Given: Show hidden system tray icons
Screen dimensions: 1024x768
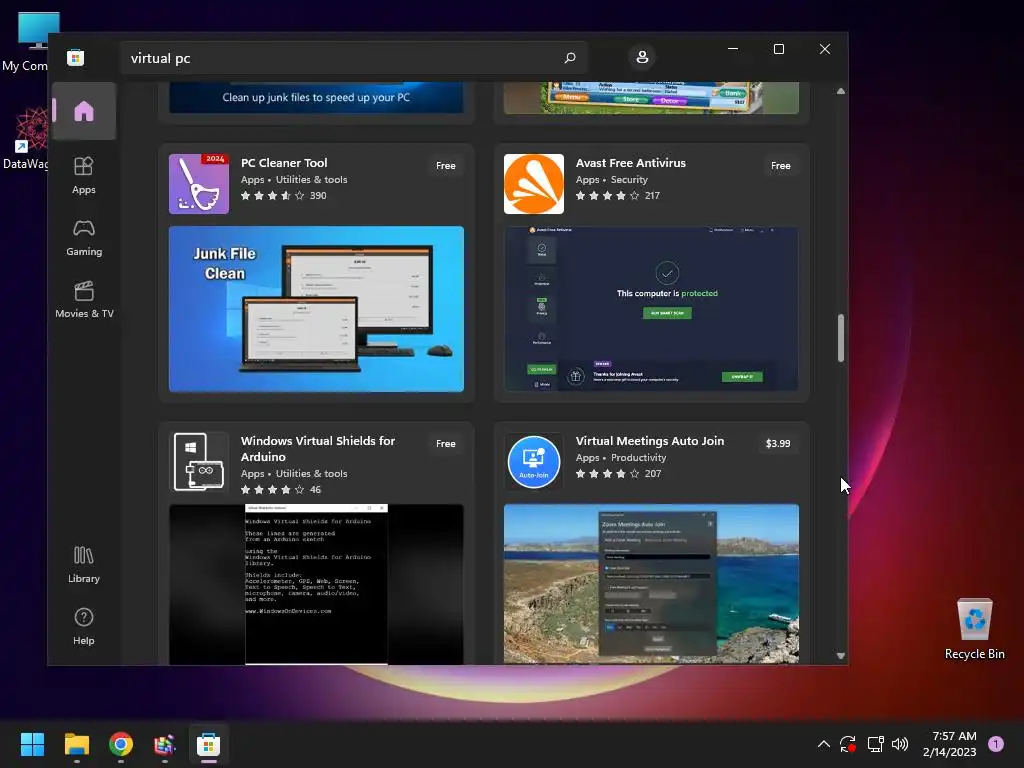Looking at the screenshot, I should (x=824, y=744).
